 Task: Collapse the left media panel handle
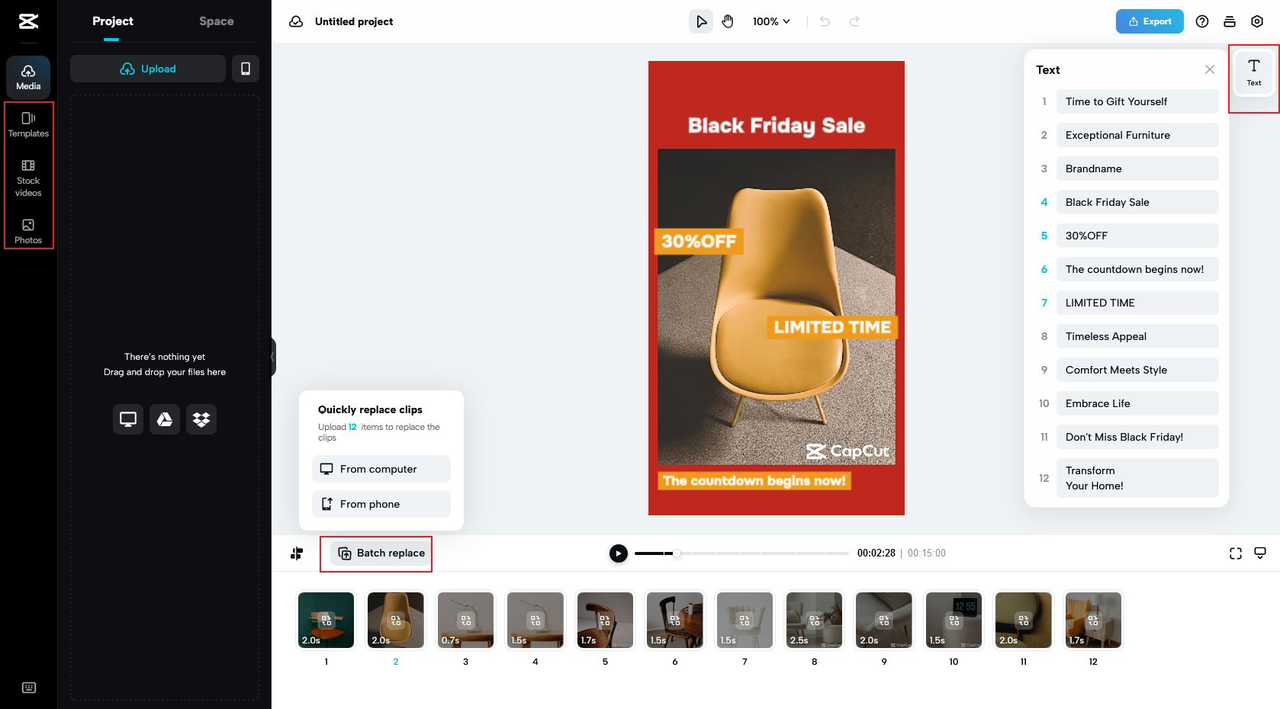coord(272,357)
